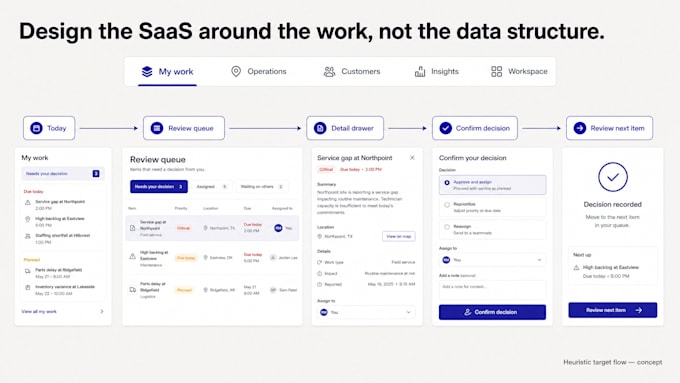Click the Review next item primary button

[x=613, y=310]
